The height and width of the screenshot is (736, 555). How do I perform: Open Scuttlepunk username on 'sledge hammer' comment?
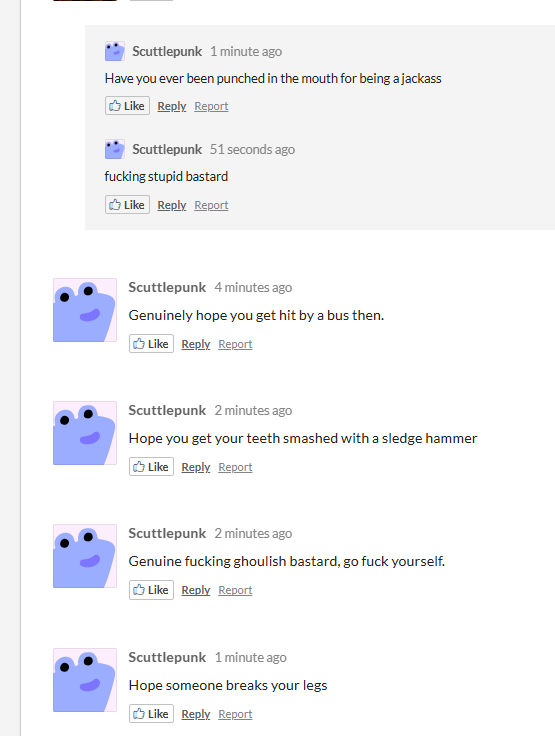coord(167,410)
